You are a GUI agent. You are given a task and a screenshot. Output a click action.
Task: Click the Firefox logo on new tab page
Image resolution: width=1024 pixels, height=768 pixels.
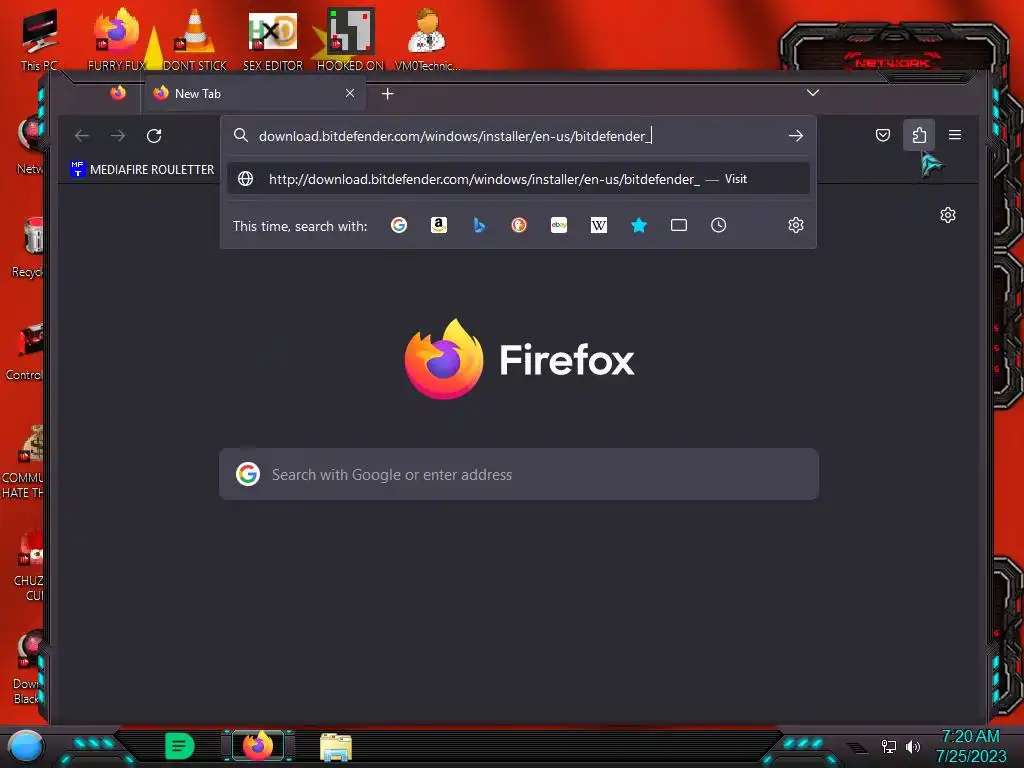click(x=519, y=360)
